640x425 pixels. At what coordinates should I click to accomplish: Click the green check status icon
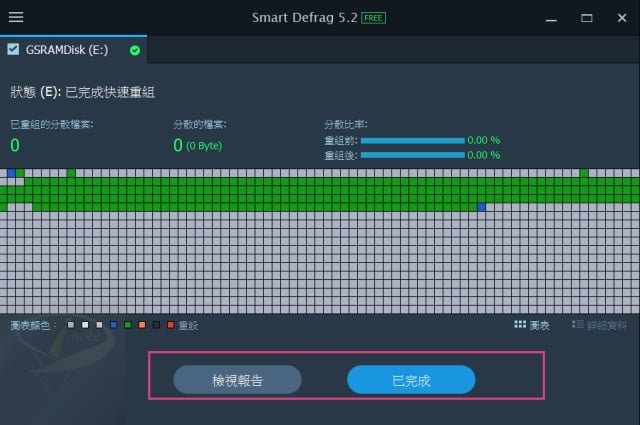tap(135, 50)
